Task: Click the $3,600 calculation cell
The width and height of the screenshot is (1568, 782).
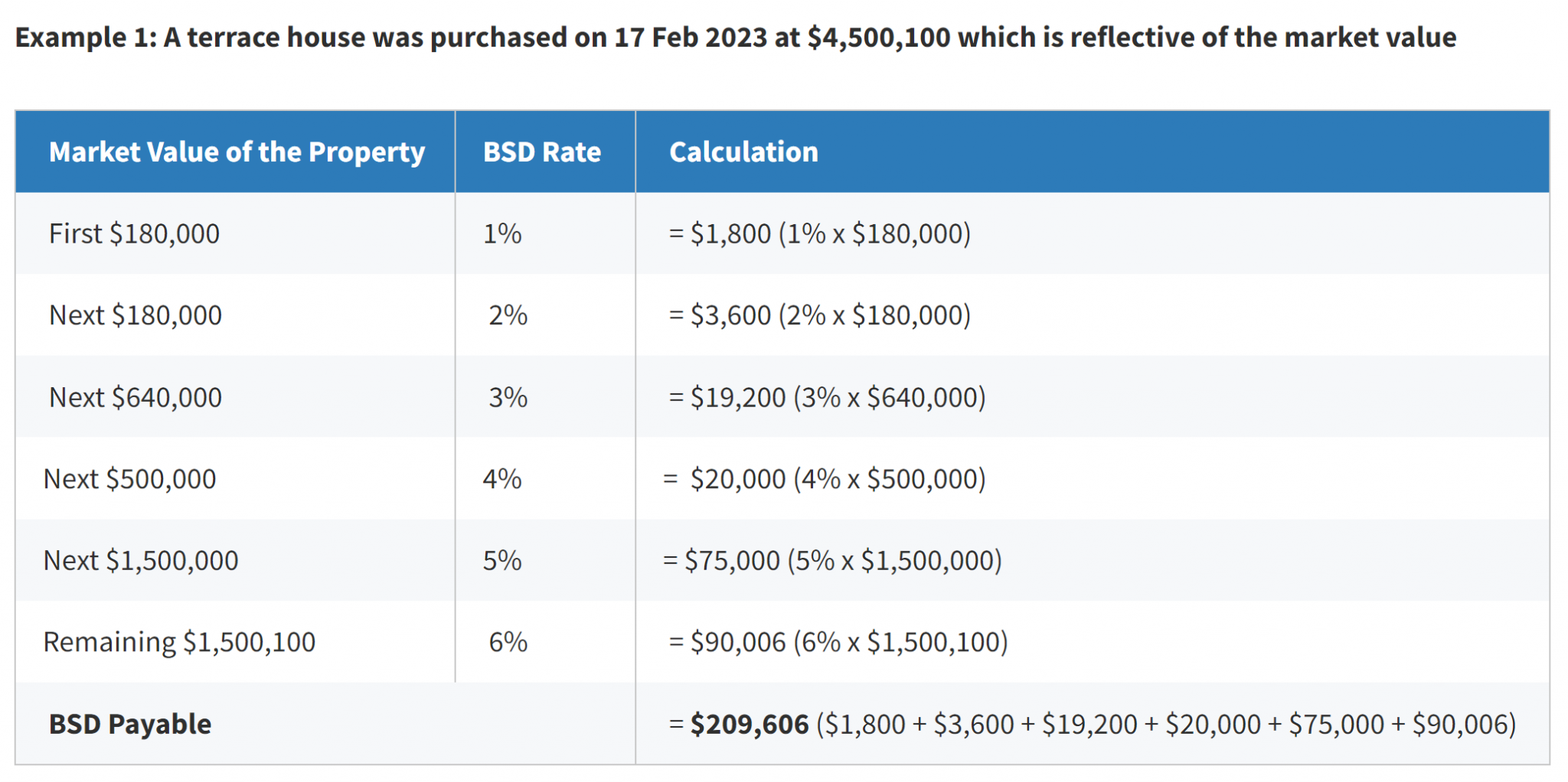Action: [819, 315]
